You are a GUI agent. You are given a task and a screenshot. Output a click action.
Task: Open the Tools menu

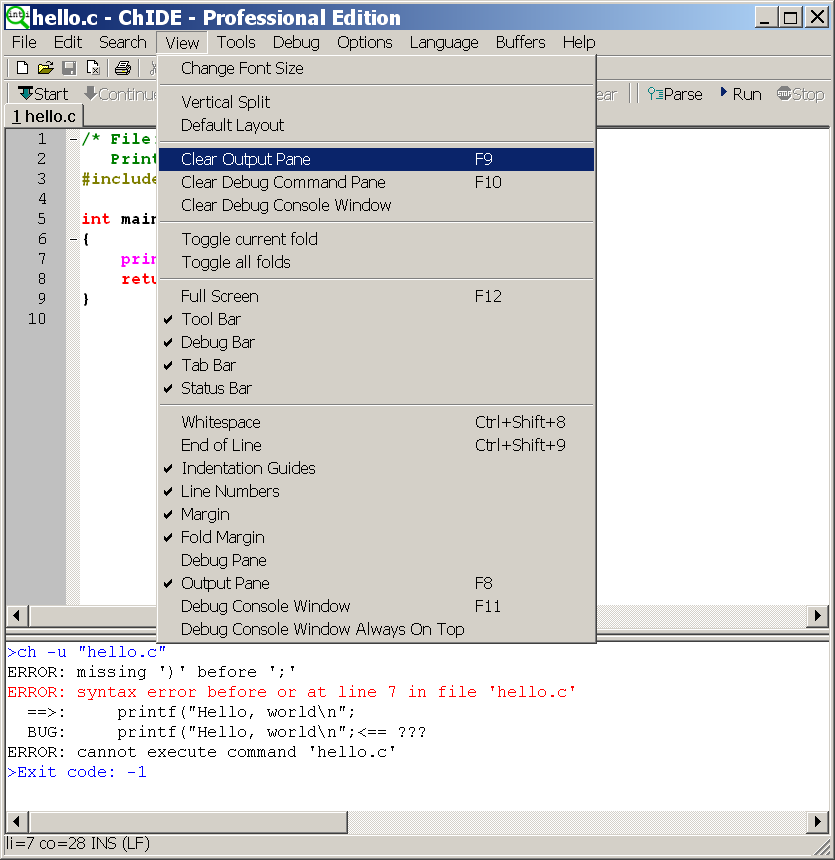236,42
